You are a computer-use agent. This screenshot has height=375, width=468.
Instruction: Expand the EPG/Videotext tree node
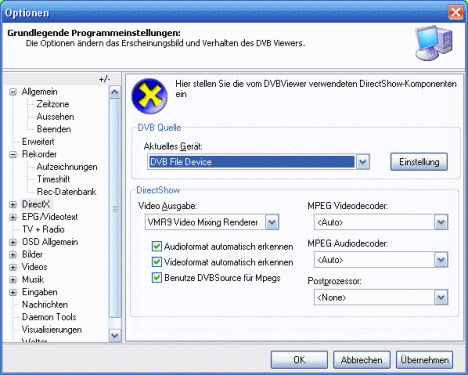pos(13,217)
